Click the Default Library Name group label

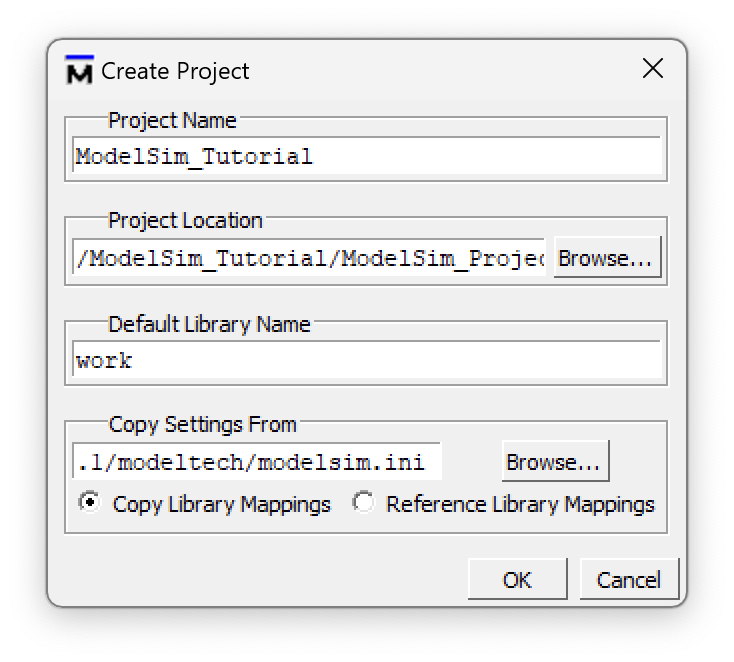(x=209, y=324)
